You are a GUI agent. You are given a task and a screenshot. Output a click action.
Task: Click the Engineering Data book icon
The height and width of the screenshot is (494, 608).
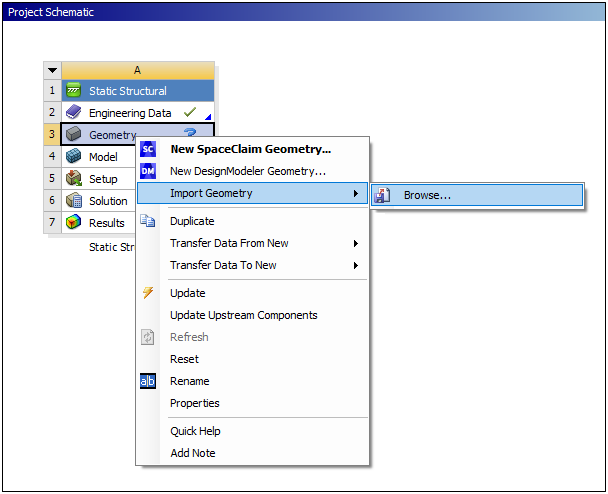[73, 112]
